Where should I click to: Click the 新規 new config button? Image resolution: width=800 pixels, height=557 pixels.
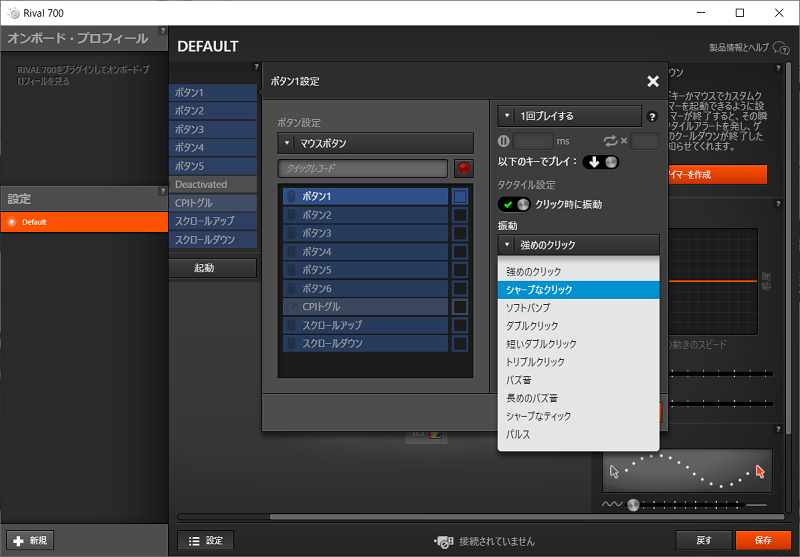pyautogui.click(x=30, y=541)
